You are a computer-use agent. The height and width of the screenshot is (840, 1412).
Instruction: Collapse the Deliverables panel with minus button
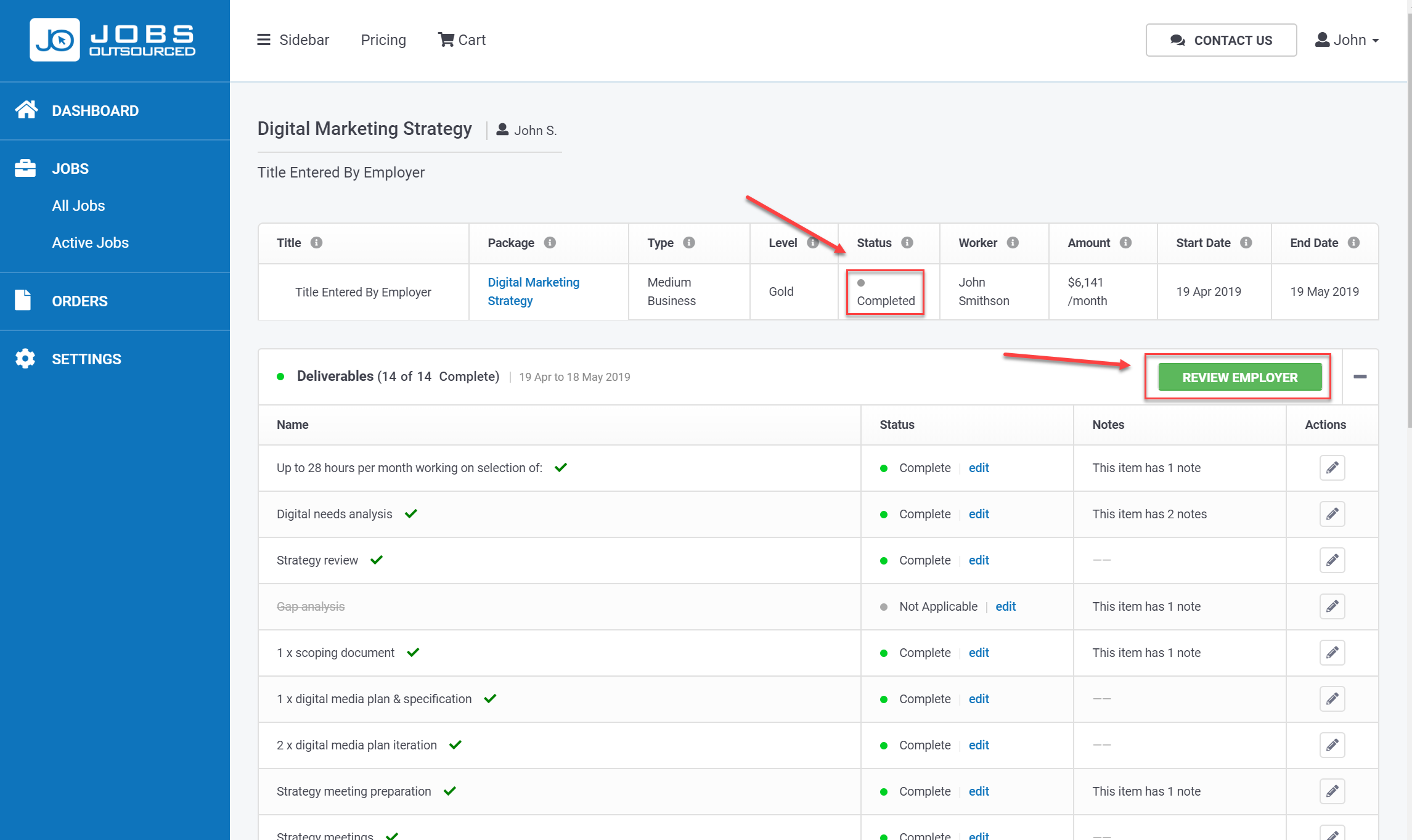click(1360, 377)
